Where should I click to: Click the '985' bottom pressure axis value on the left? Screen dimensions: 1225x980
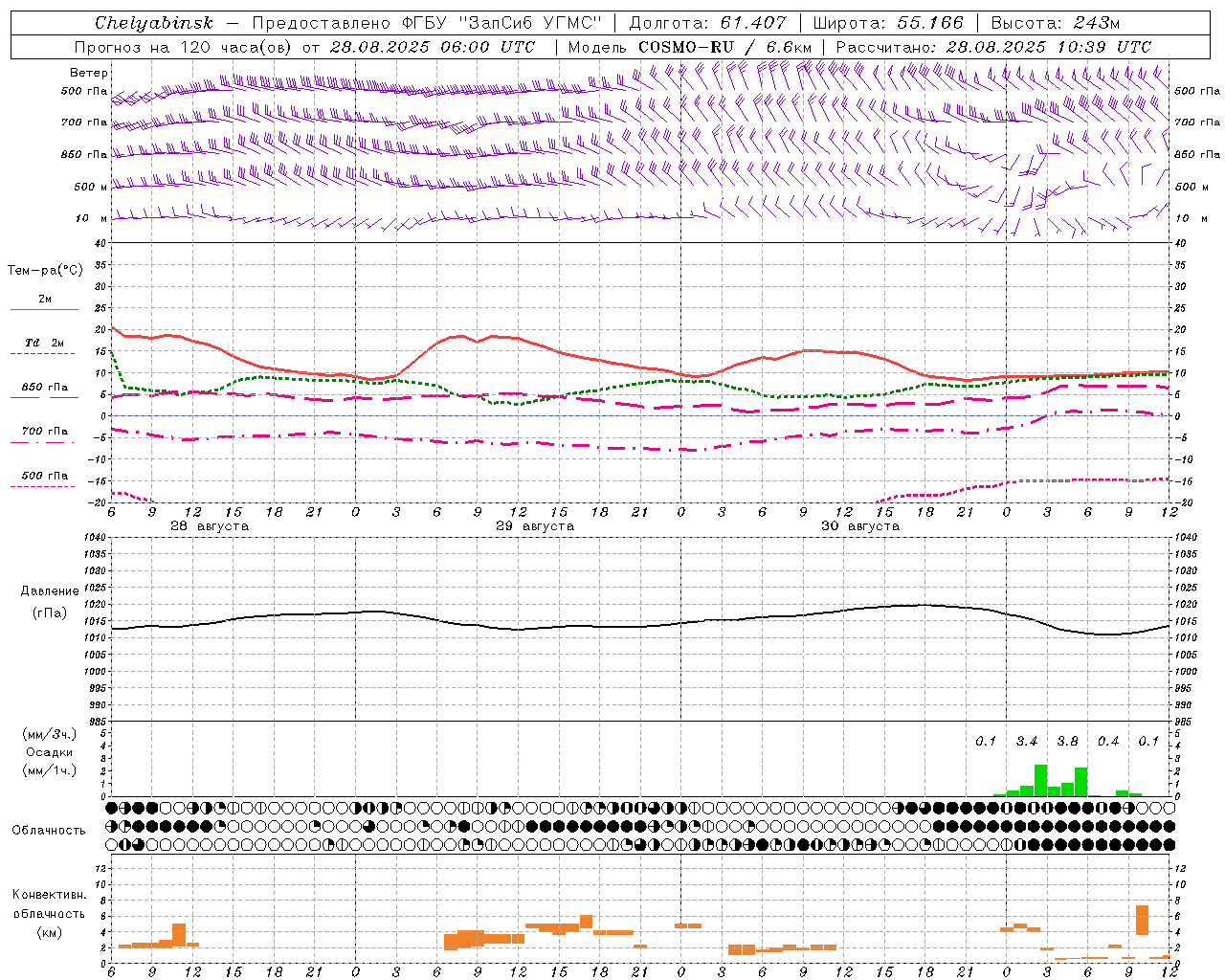[96, 722]
